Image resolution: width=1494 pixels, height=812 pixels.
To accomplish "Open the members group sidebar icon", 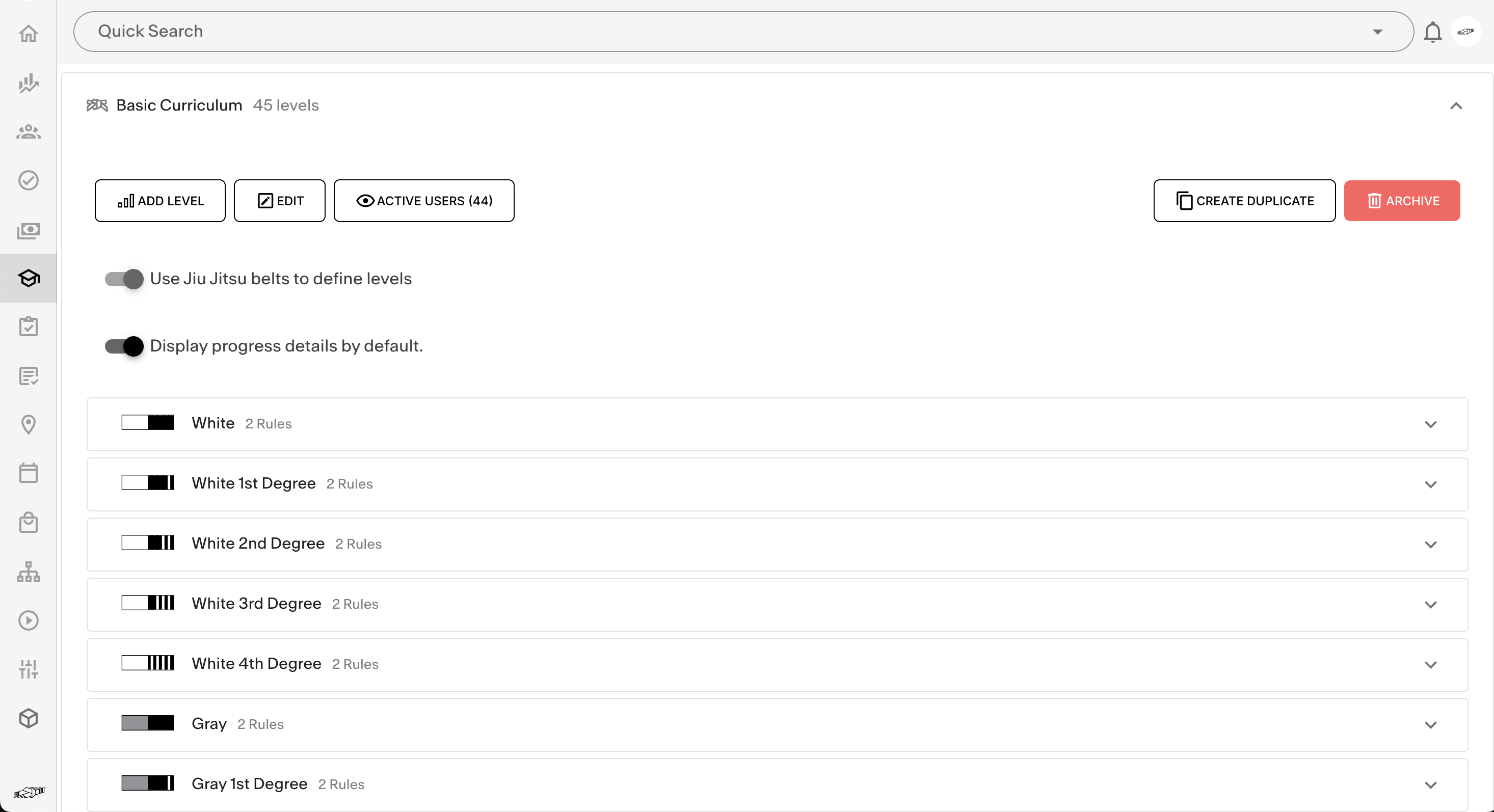I will pos(28,131).
